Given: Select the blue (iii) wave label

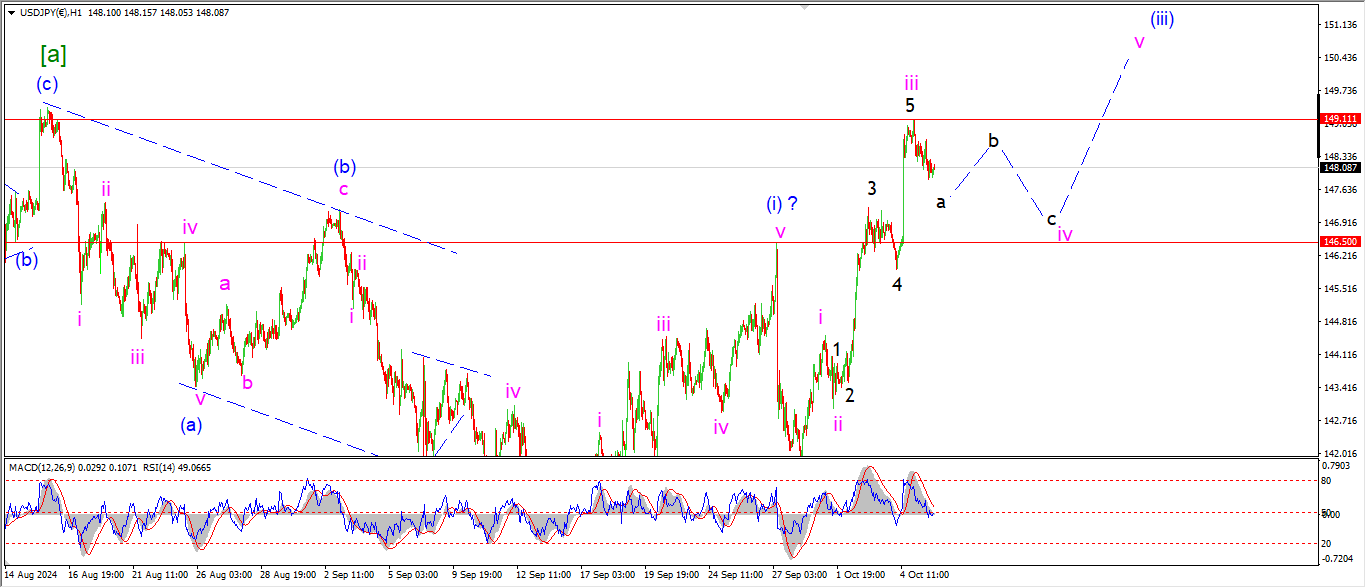Looking at the screenshot, I should click(1161, 18).
